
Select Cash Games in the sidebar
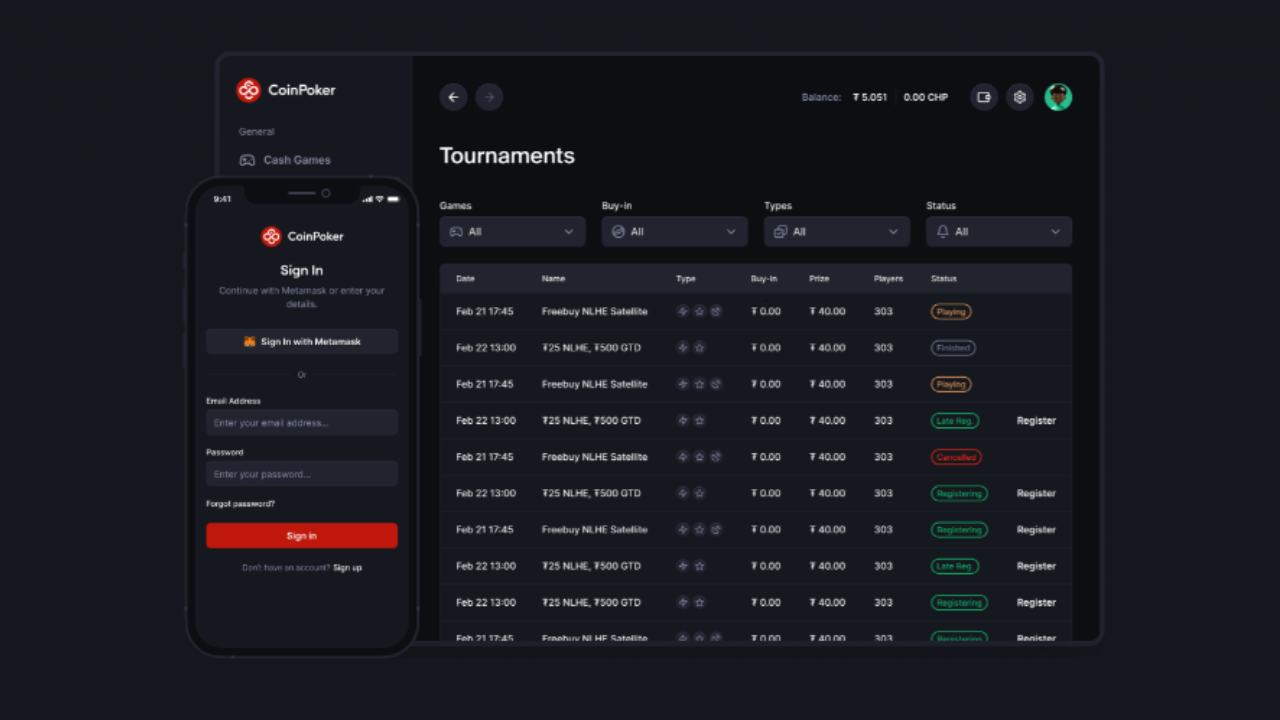click(x=296, y=160)
